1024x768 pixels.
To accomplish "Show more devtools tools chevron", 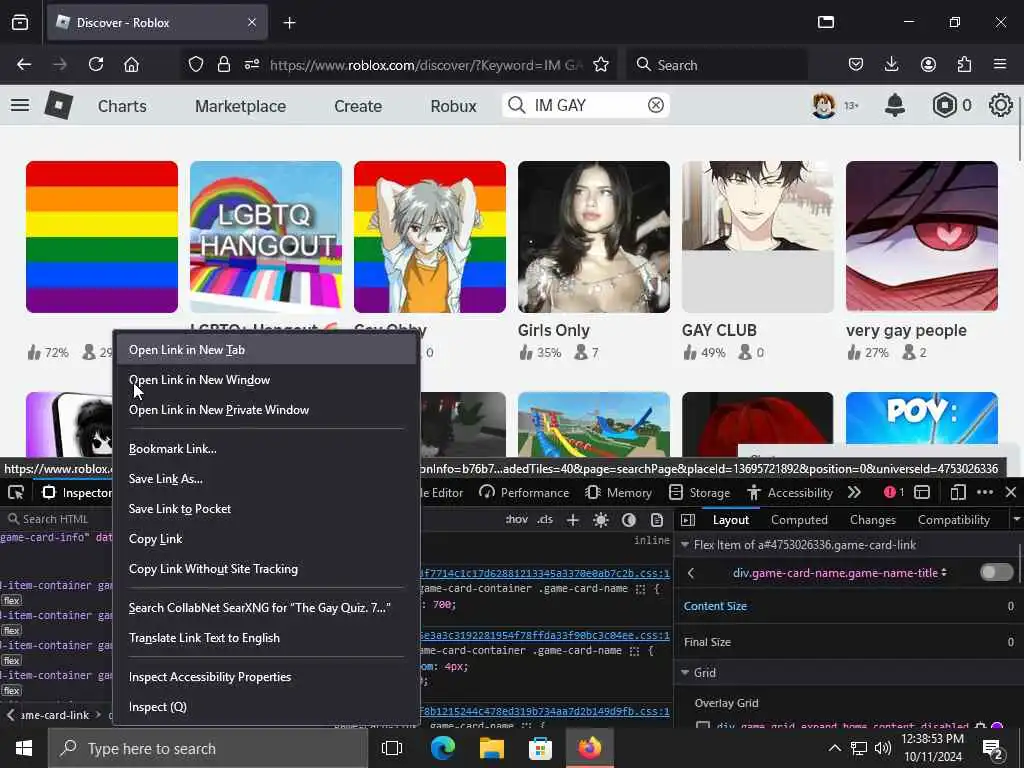I will [x=854, y=492].
